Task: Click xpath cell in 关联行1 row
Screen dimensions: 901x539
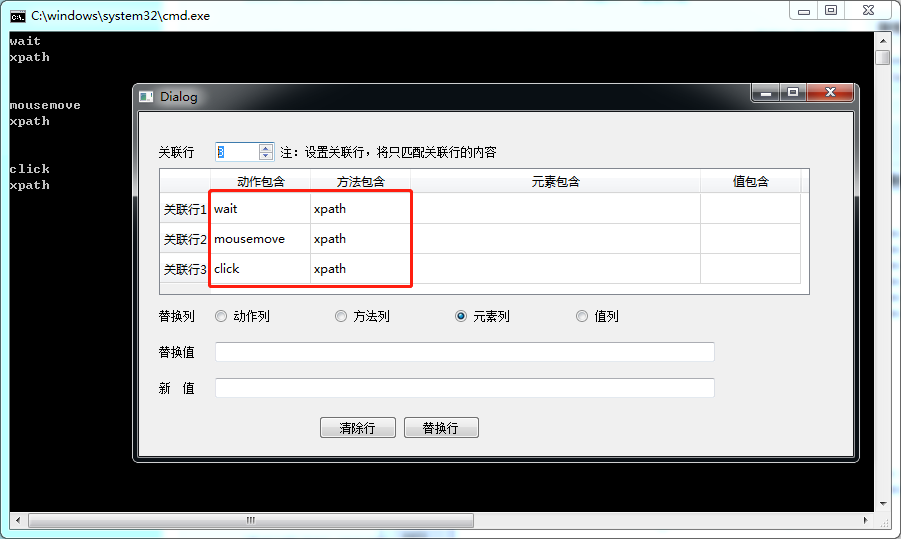Action: (361, 209)
